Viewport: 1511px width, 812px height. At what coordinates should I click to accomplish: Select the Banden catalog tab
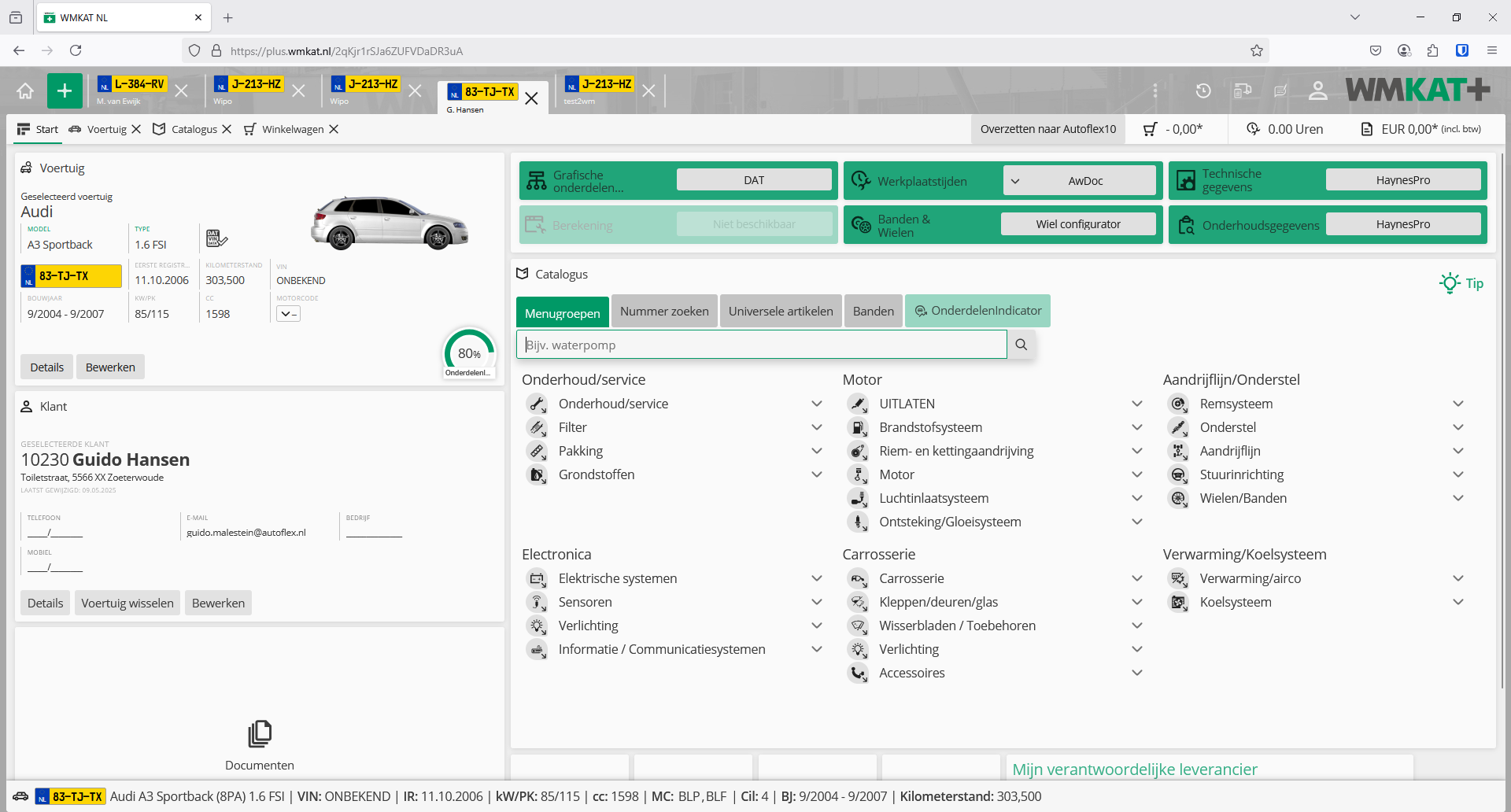(873, 312)
